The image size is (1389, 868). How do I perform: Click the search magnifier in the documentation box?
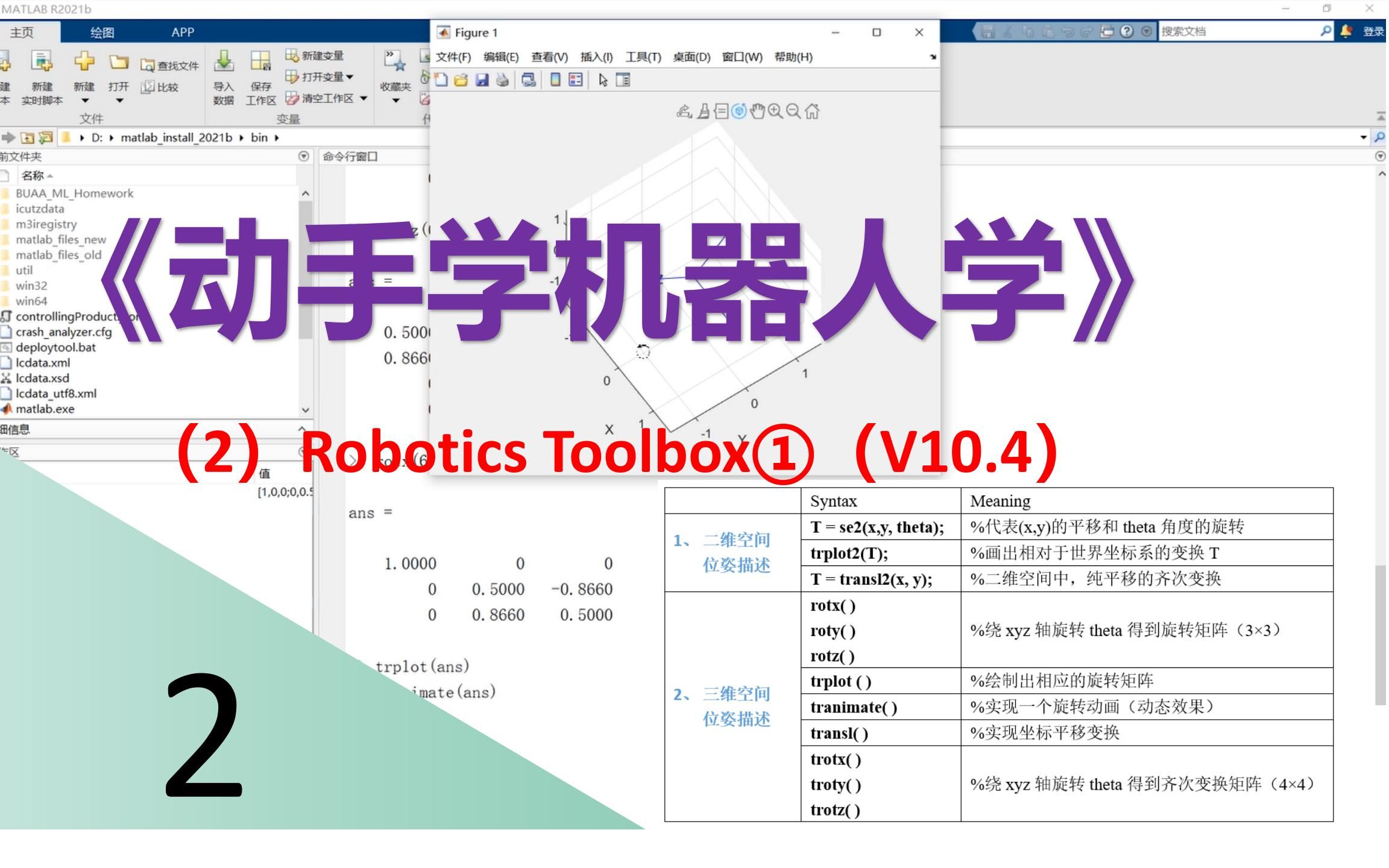(1325, 31)
